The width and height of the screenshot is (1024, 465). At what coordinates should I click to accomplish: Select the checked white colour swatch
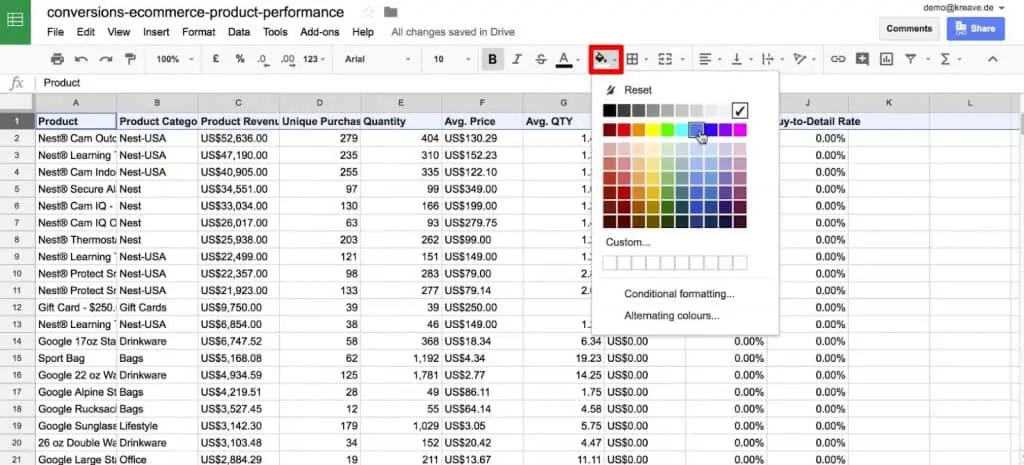[739, 111]
